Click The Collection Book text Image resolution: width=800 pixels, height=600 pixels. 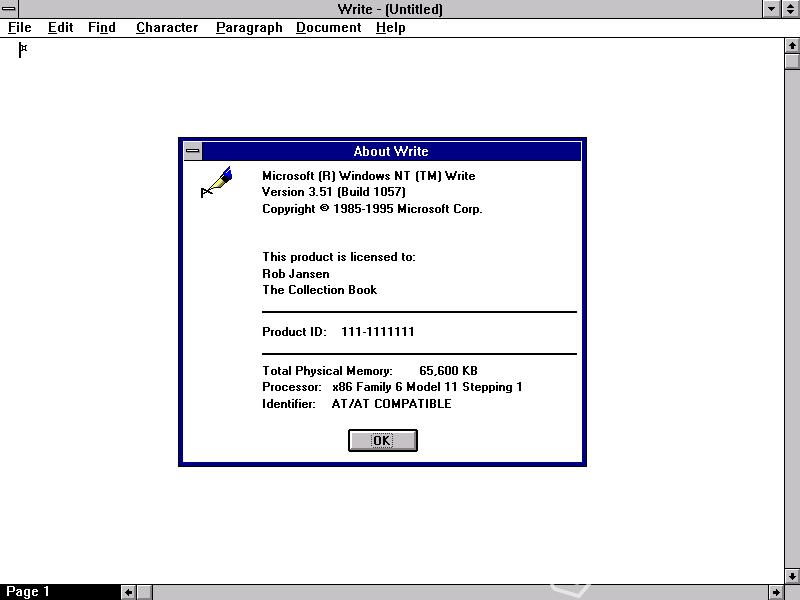(x=319, y=290)
